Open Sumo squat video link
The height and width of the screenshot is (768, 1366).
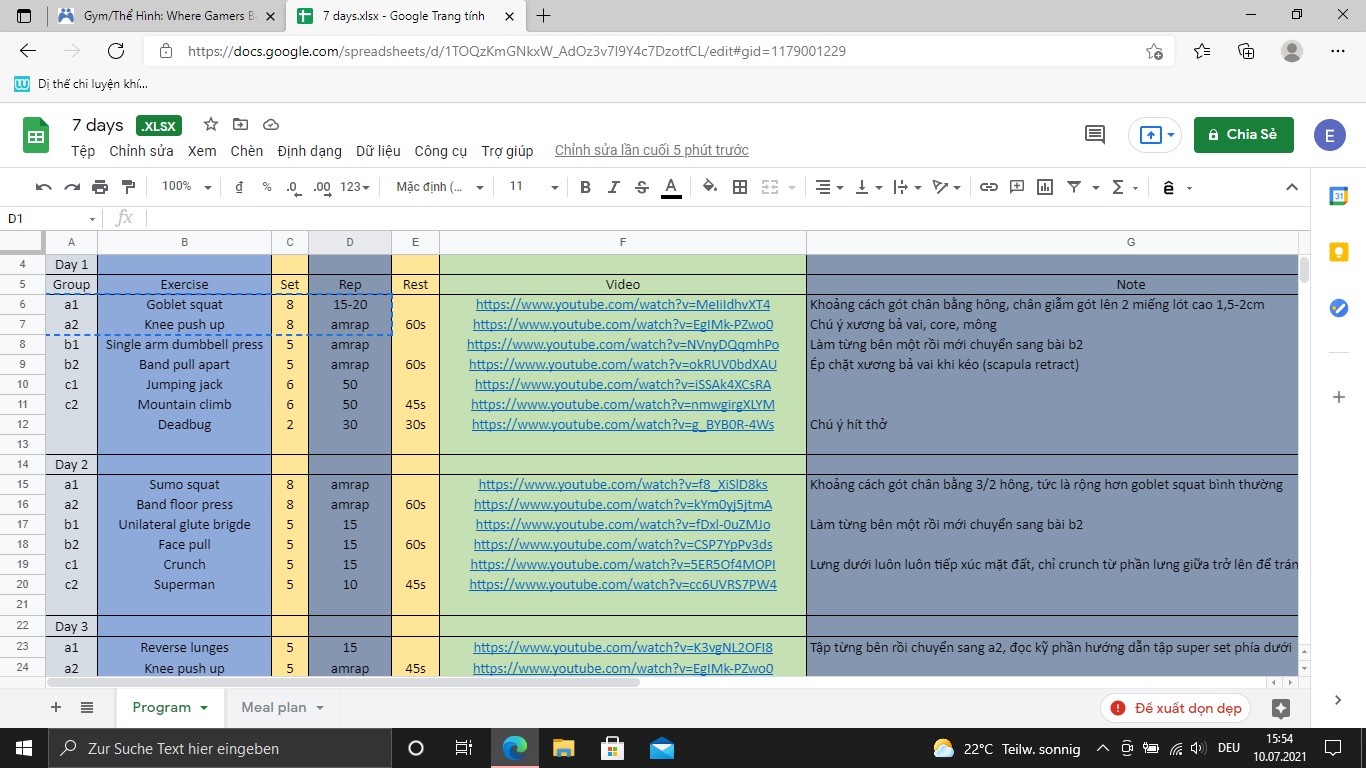[622, 484]
